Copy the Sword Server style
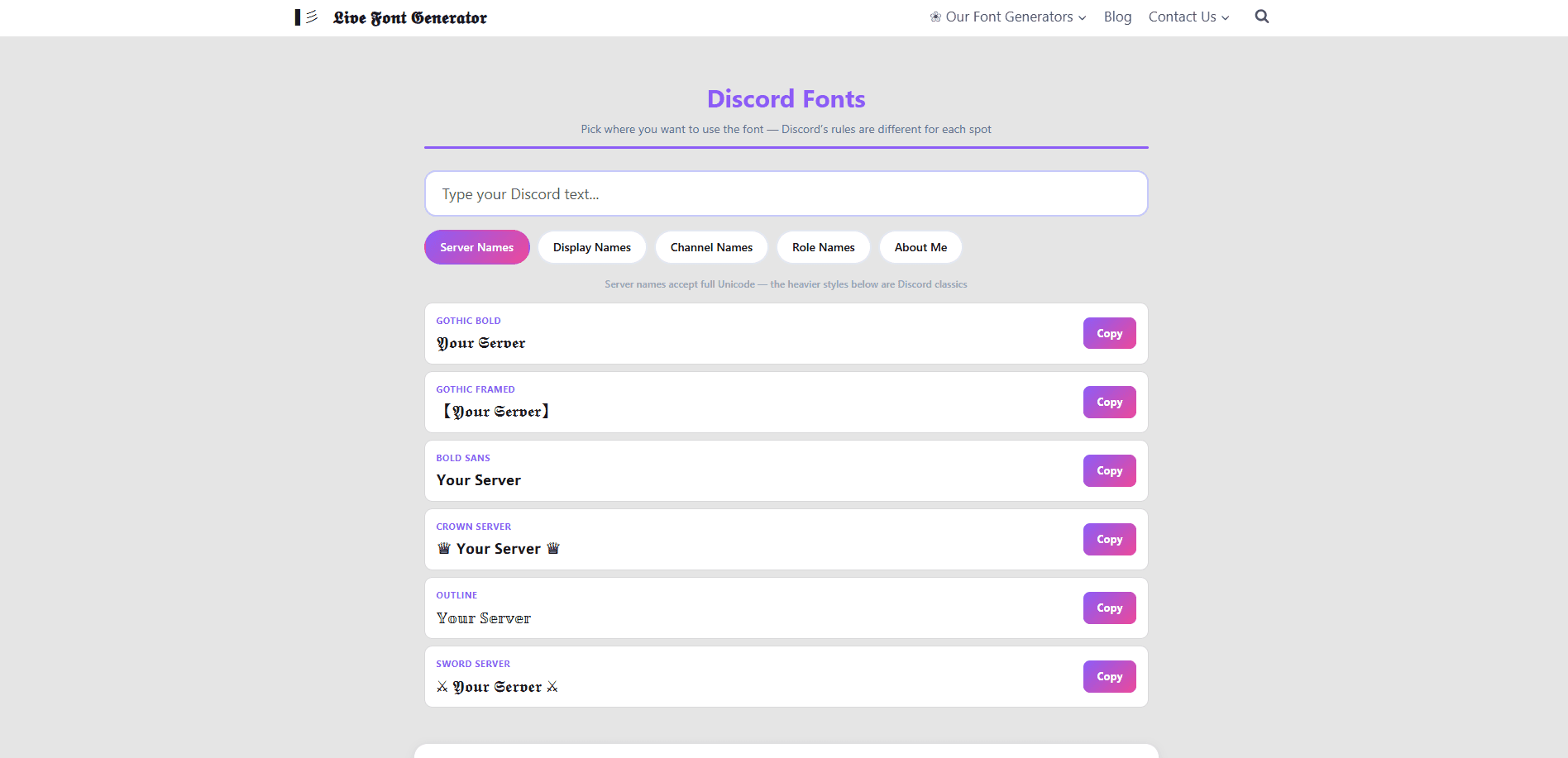This screenshot has height=758, width=1568. click(x=1109, y=676)
